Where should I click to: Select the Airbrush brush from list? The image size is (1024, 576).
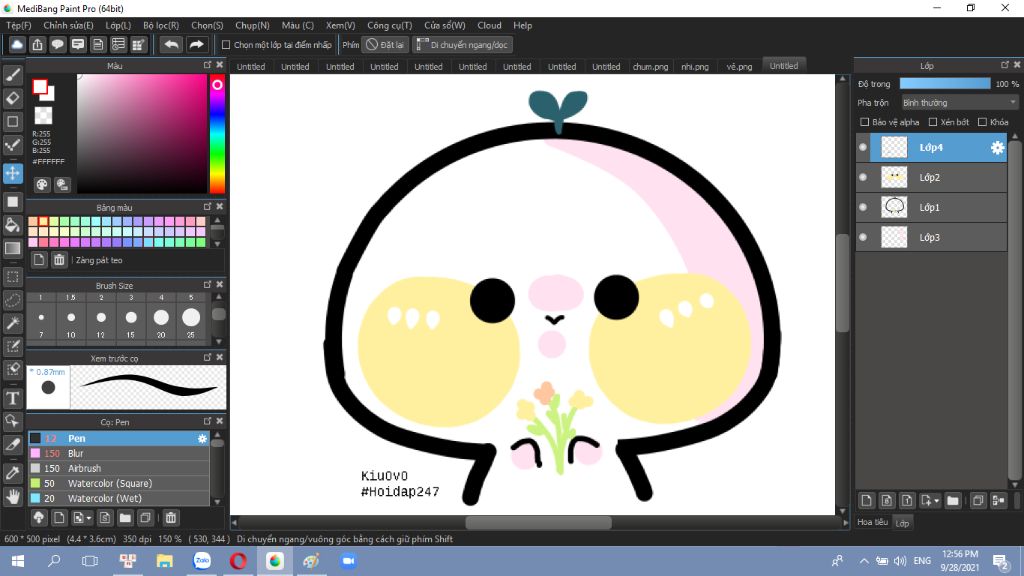(84, 468)
